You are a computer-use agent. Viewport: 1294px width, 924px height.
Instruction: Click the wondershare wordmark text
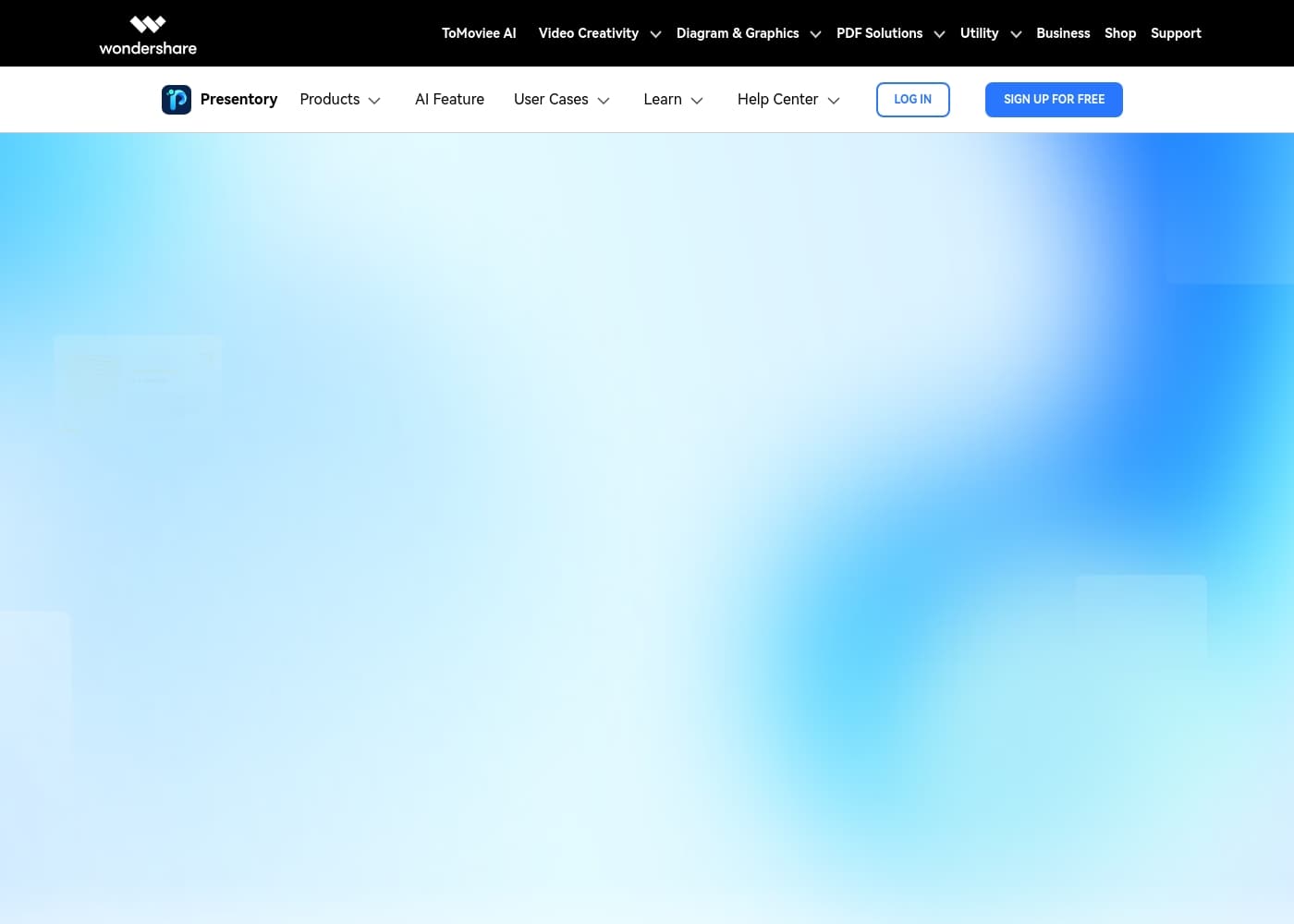tap(148, 48)
